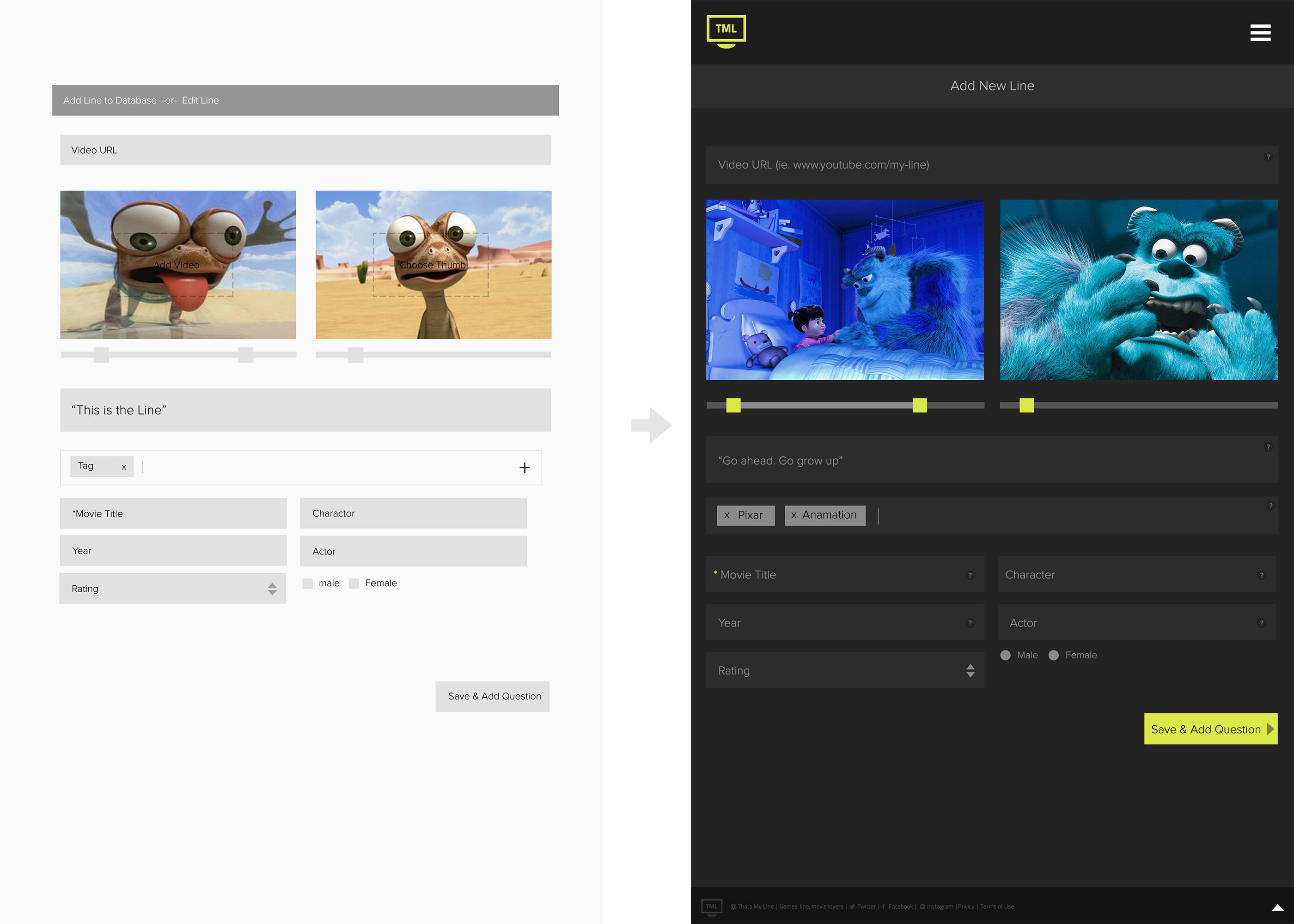Open the Instagram link in the footer
This screenshot has width=1294, height=924.
[940, 906]
